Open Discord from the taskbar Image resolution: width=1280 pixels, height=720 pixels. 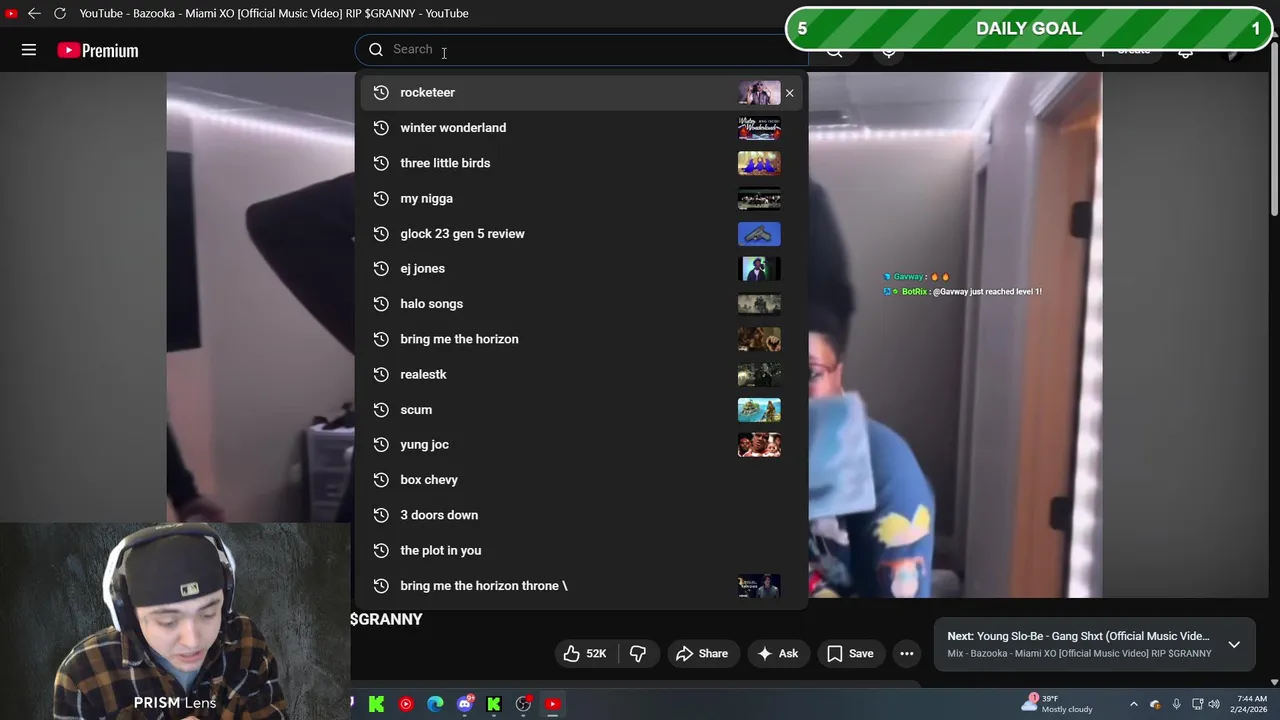[x=464, y=704]
